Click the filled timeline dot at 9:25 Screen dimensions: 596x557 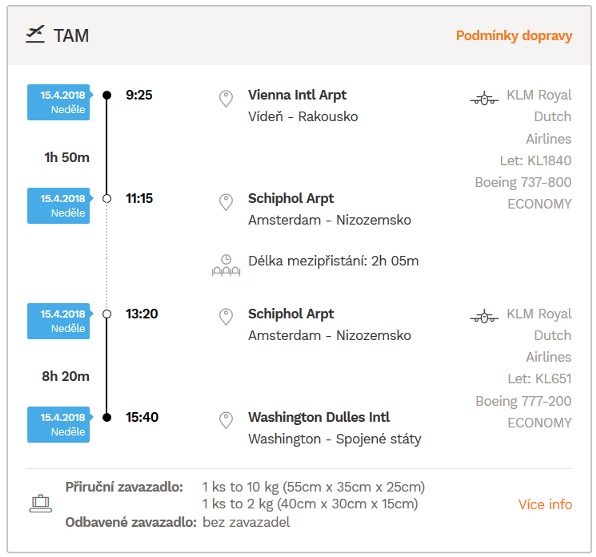(x=107, y=95)
